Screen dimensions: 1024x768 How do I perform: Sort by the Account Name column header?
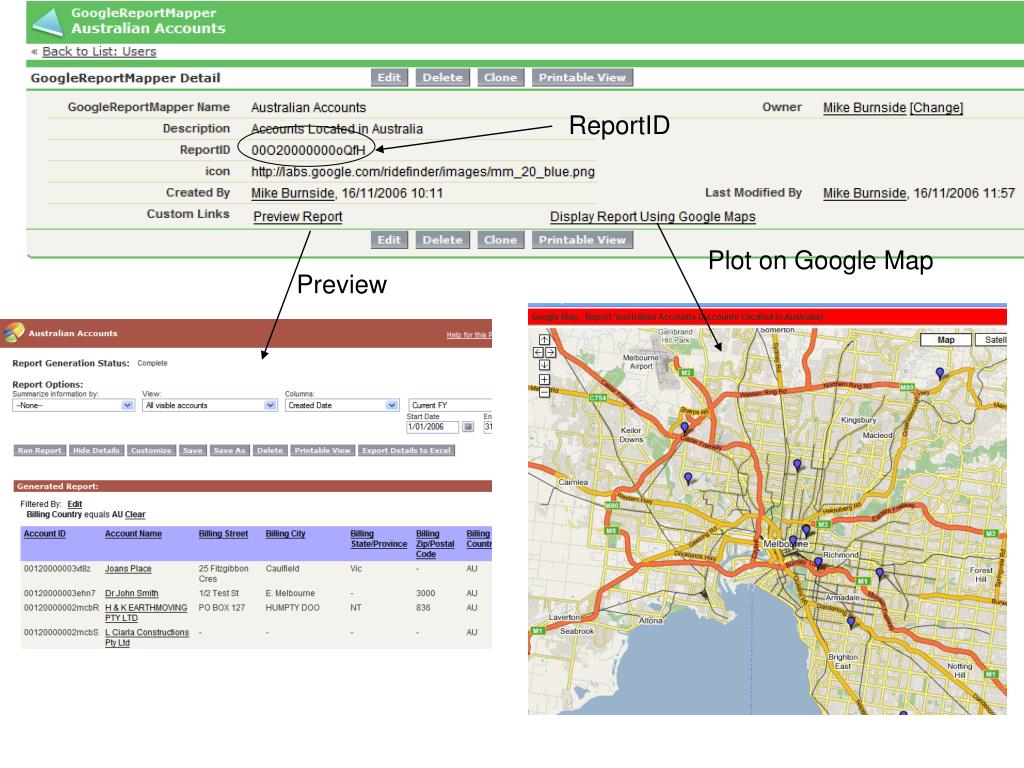pos(133,534)
